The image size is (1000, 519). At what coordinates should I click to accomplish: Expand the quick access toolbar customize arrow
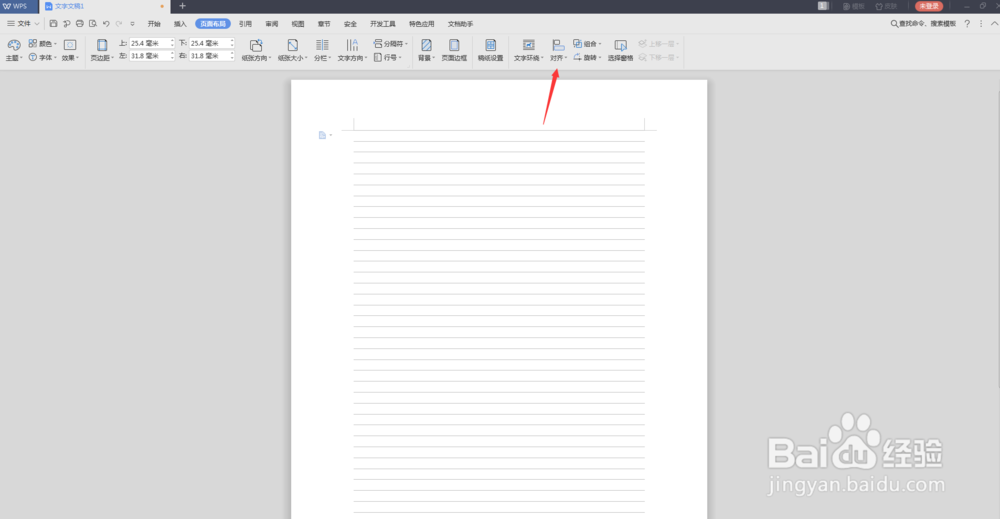click(x=133, y=24)
